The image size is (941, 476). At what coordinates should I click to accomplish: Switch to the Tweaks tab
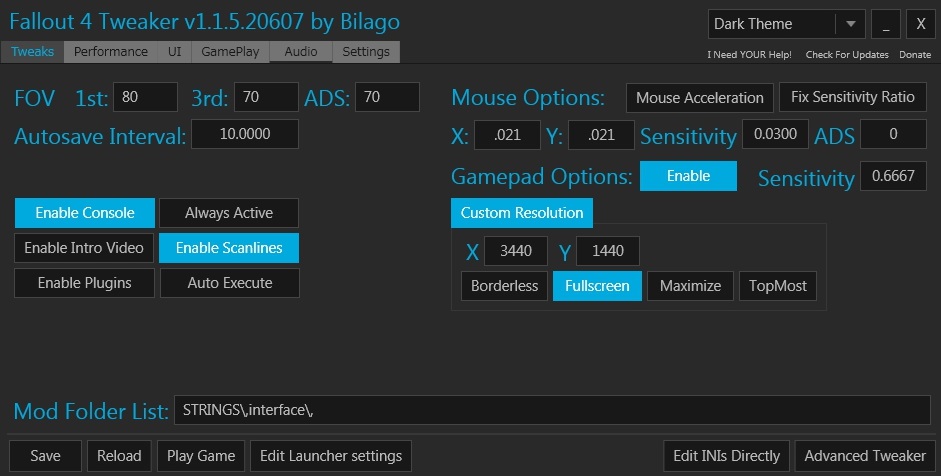pyautogui.click(x=32, y=52)
